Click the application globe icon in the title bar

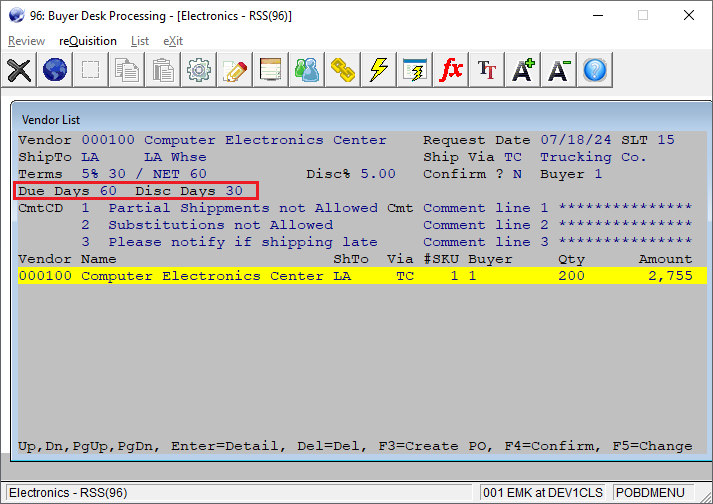click(x=16, y=15)
